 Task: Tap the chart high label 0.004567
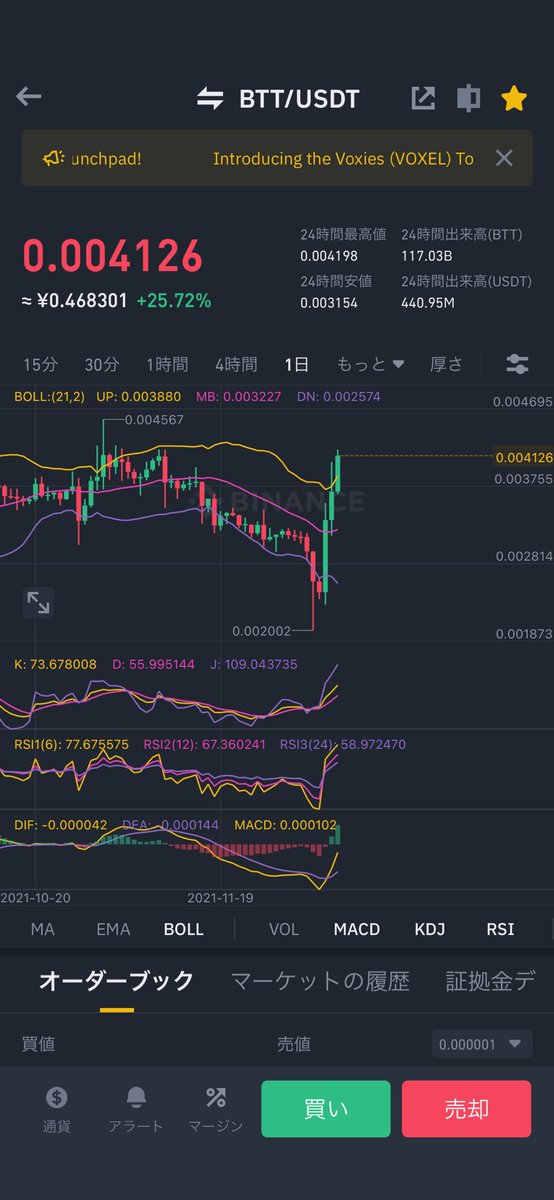(154, 420)
